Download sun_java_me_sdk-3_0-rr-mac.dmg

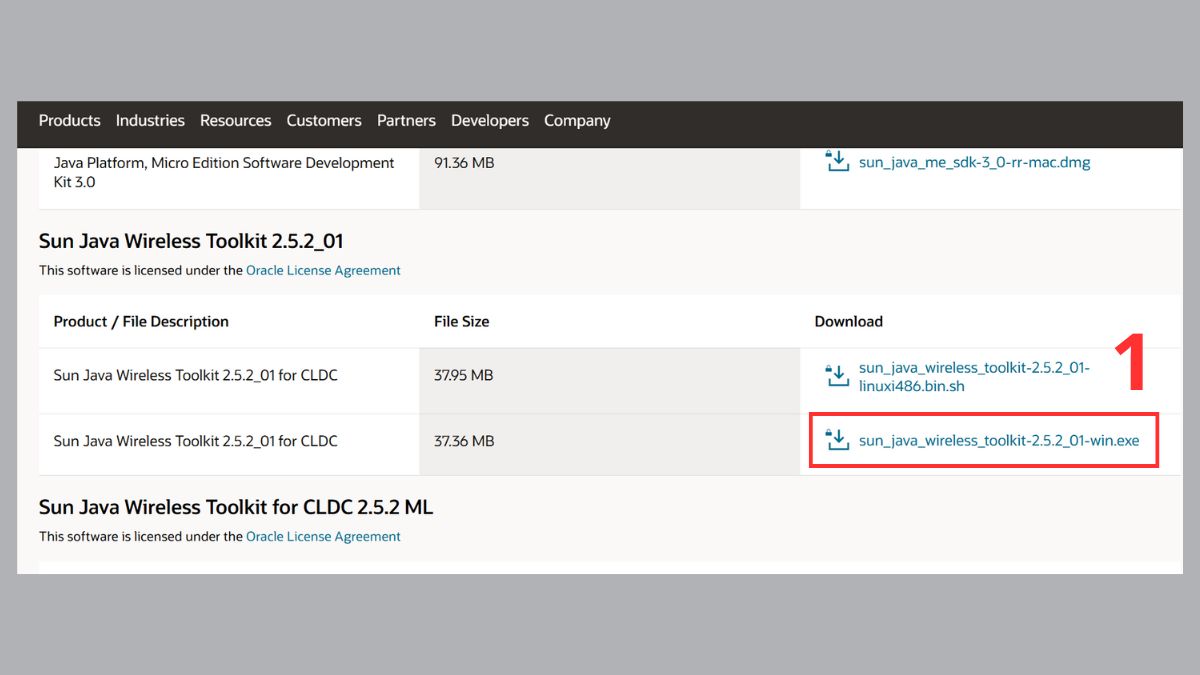(x=974, y=163)
